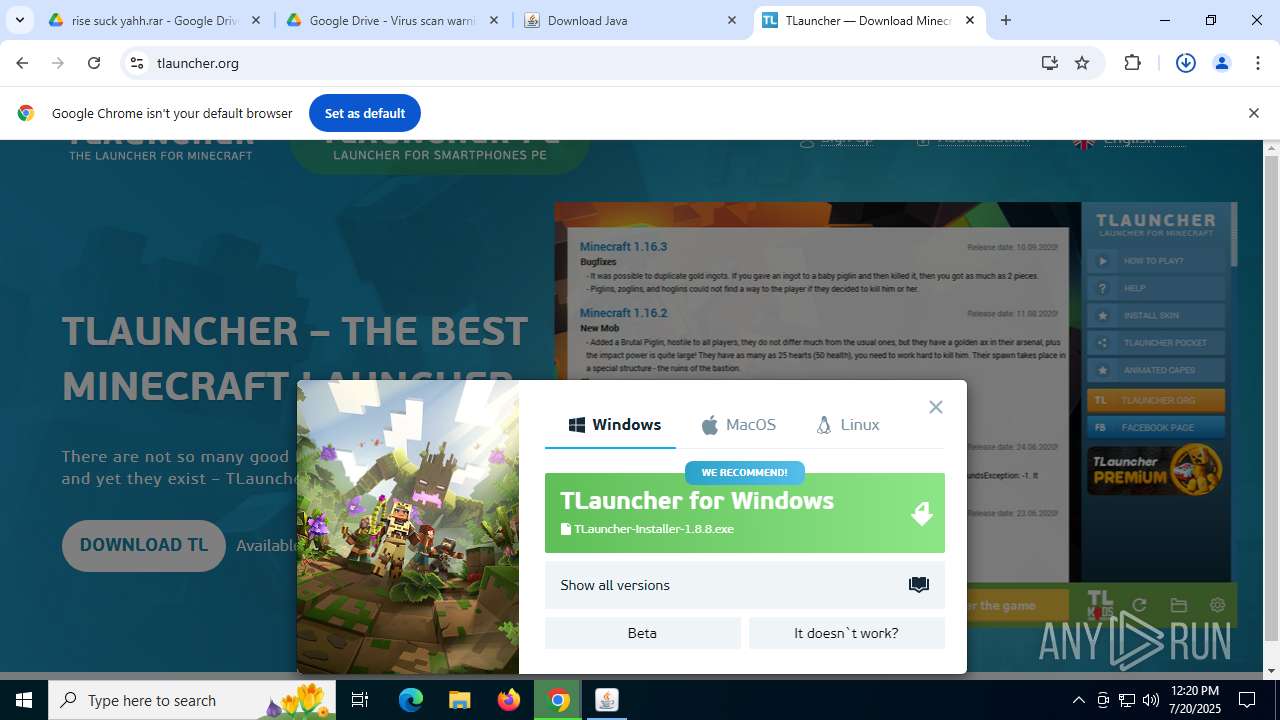Click the DOWNLOAD TL button
The image size is (1280, 720).
tap(144, 545)
